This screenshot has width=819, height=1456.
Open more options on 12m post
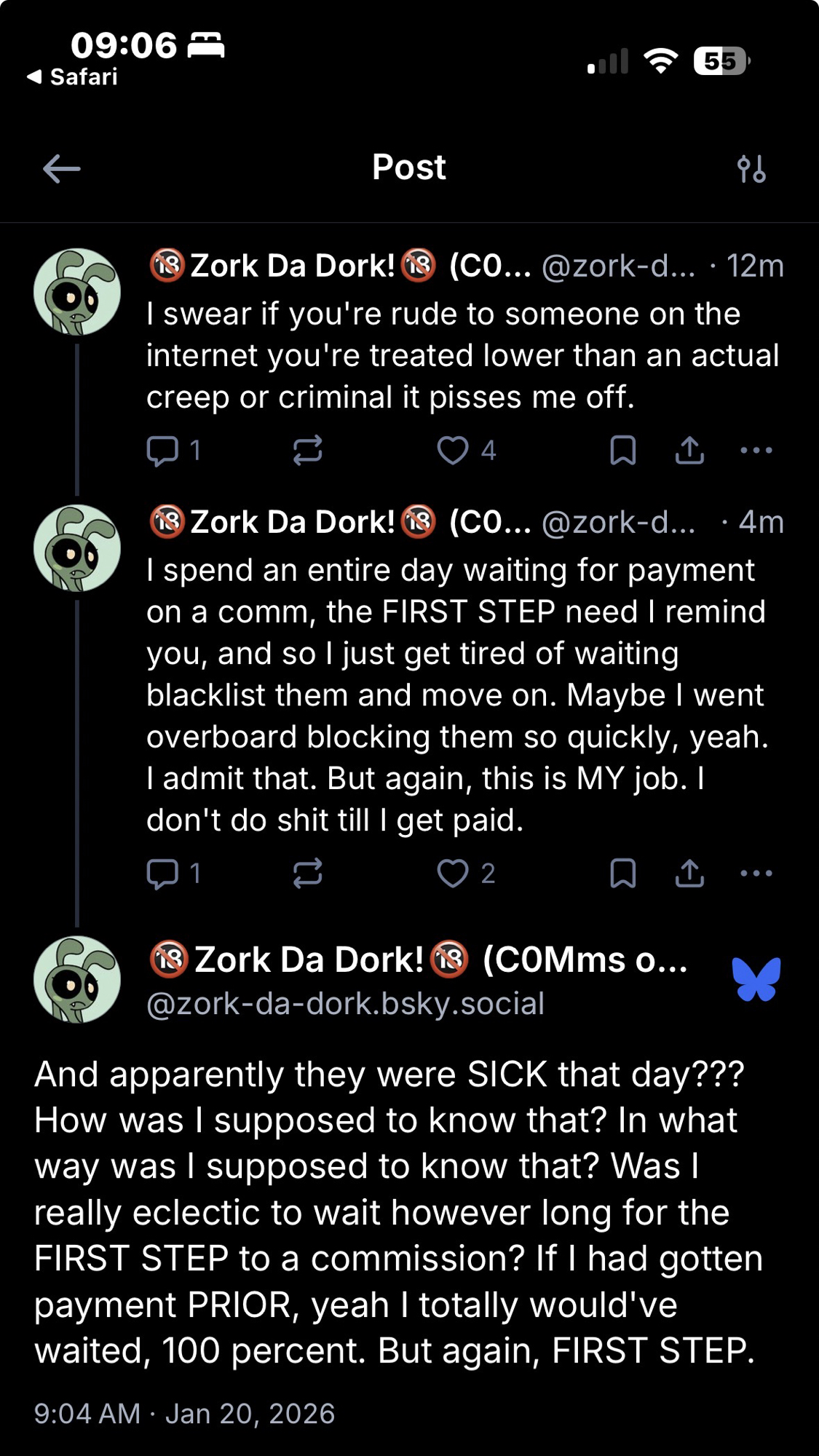[756, 451]
